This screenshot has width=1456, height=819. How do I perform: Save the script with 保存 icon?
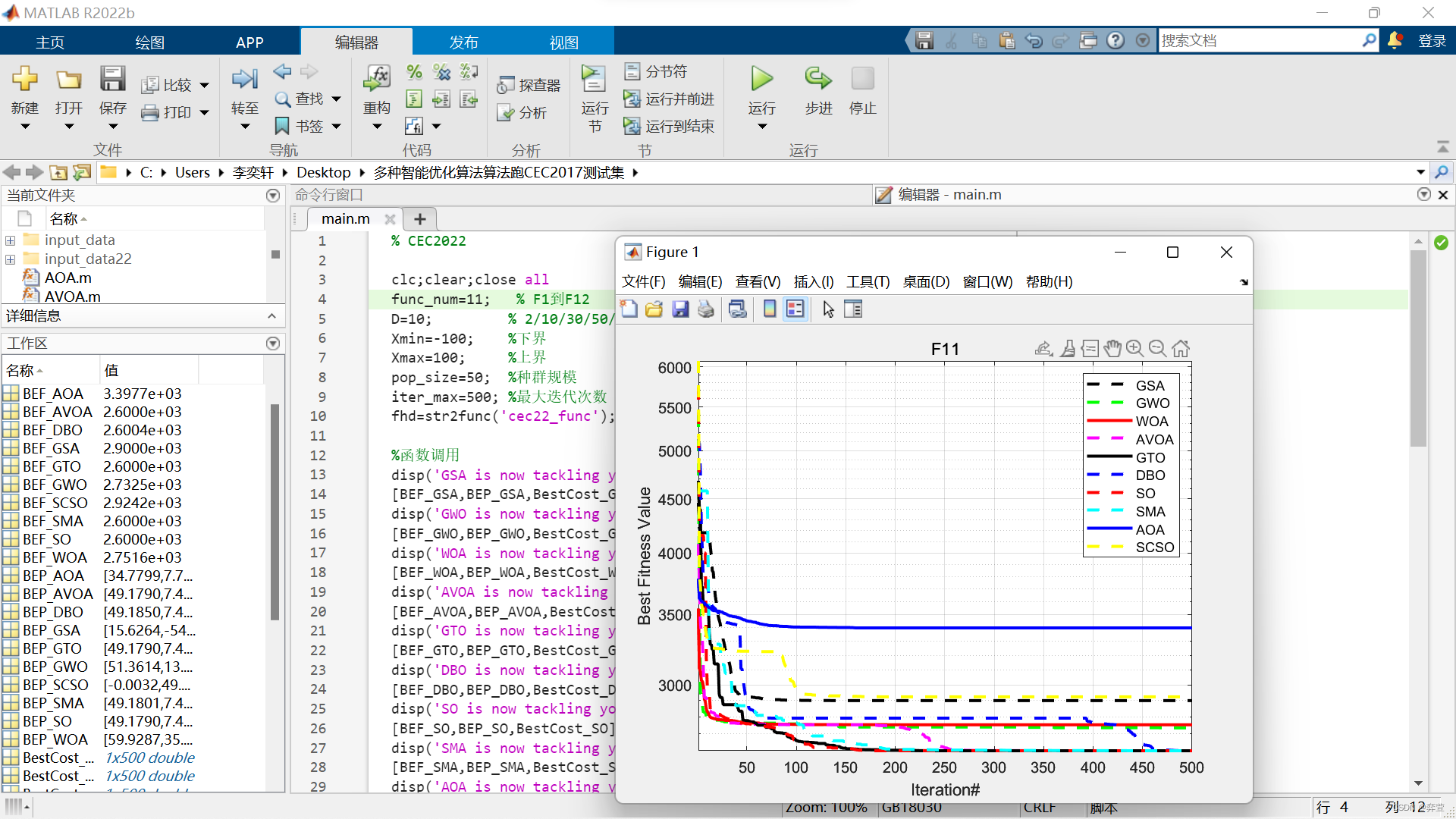(112, 79)
